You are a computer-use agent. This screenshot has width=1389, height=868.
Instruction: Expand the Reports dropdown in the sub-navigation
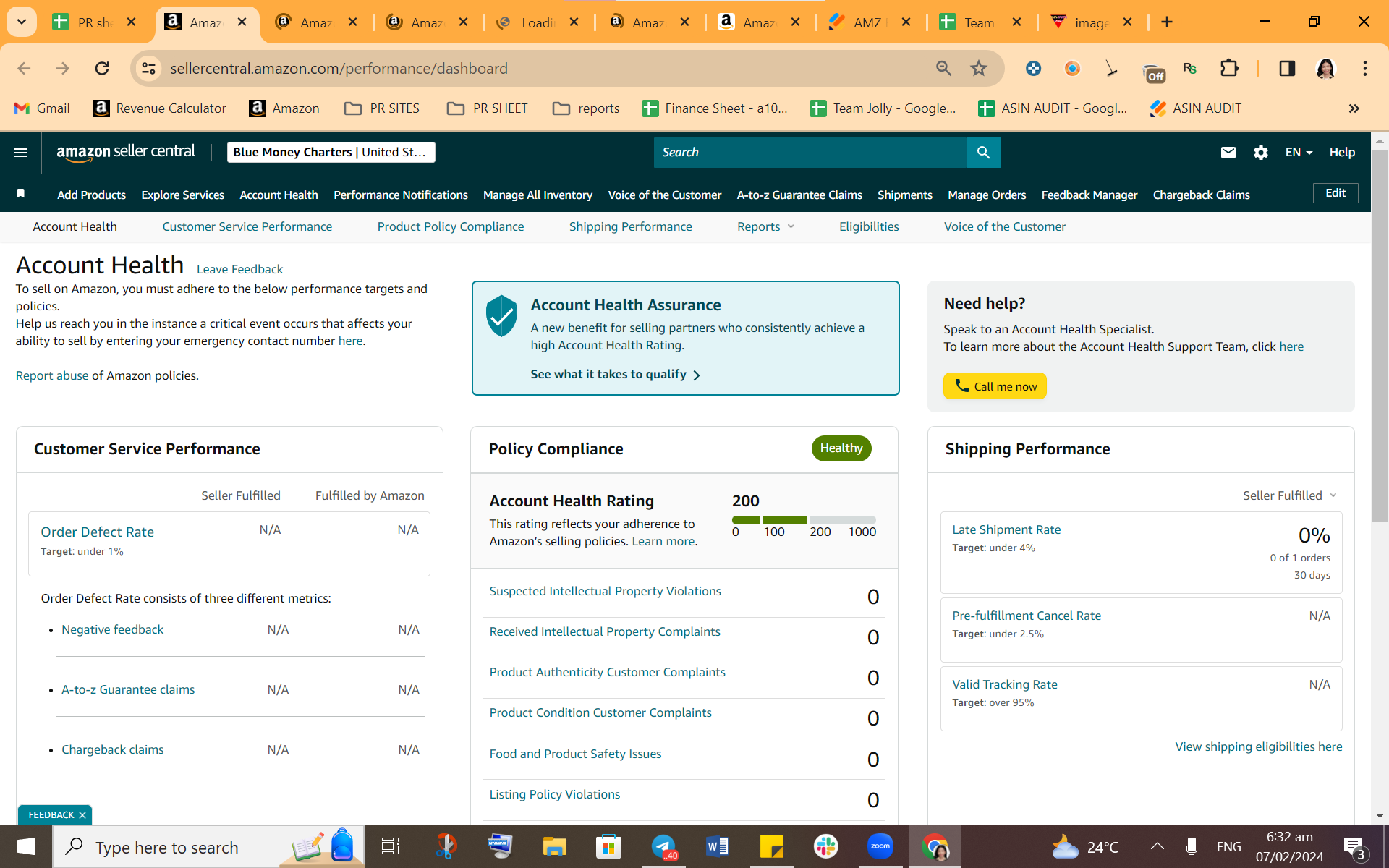(765, 226)
